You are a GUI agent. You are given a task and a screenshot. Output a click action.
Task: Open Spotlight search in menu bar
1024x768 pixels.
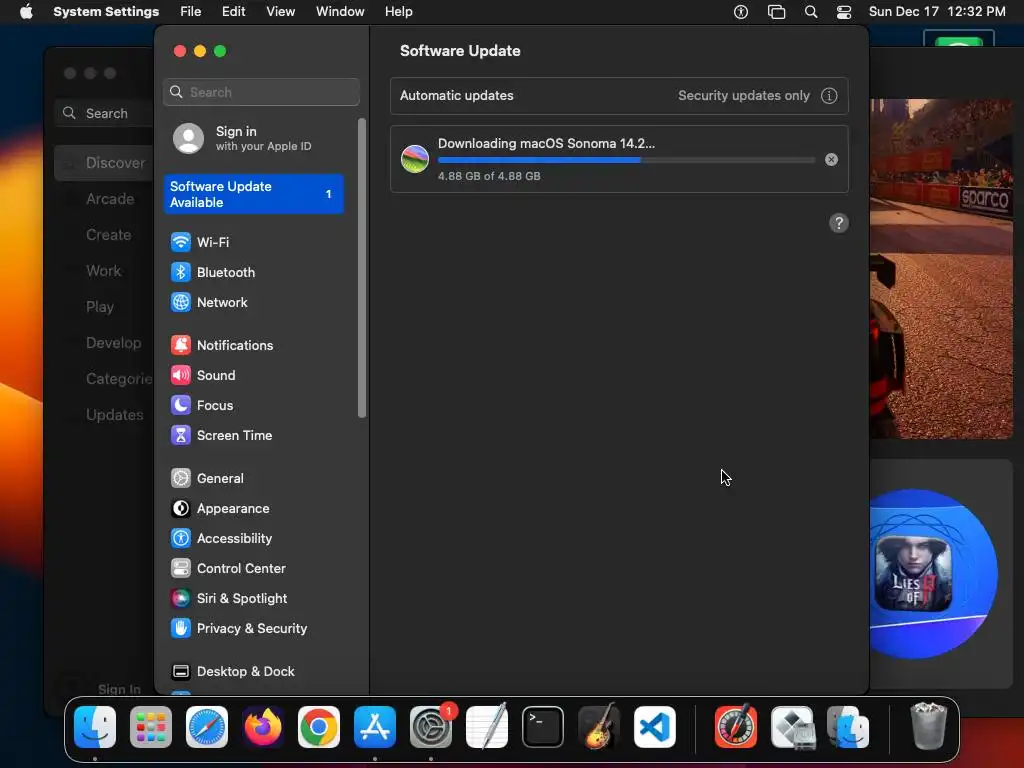810,12
